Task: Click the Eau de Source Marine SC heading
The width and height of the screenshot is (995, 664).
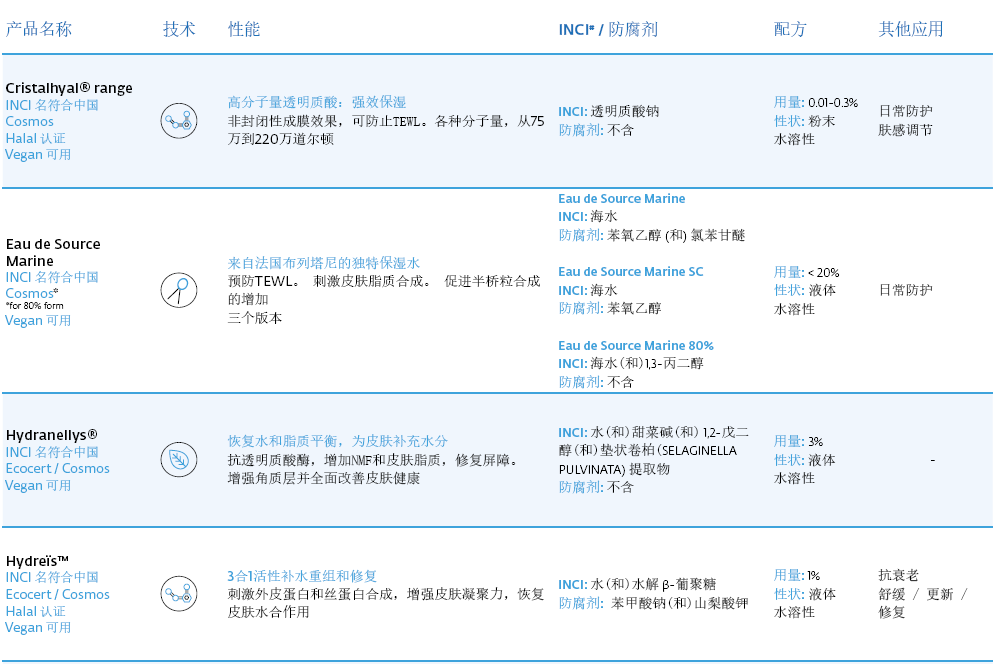Action: click(x=631, y=272)
